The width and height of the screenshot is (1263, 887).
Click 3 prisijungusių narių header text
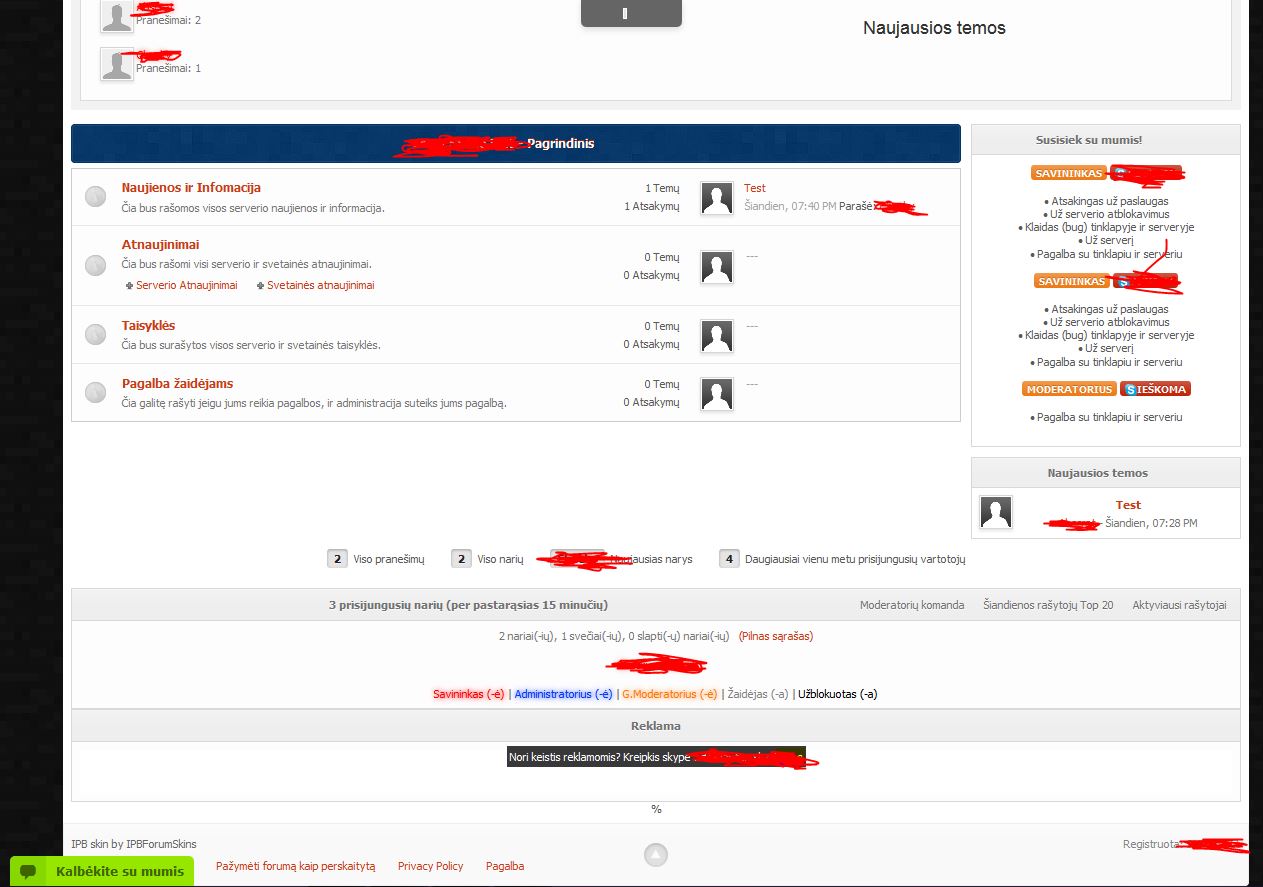tap(468, 605)
